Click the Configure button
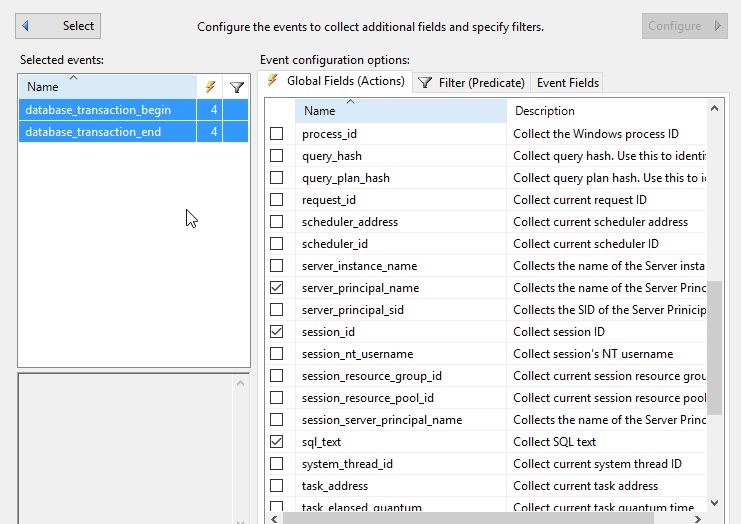741x524 pixels. (684, 26)
